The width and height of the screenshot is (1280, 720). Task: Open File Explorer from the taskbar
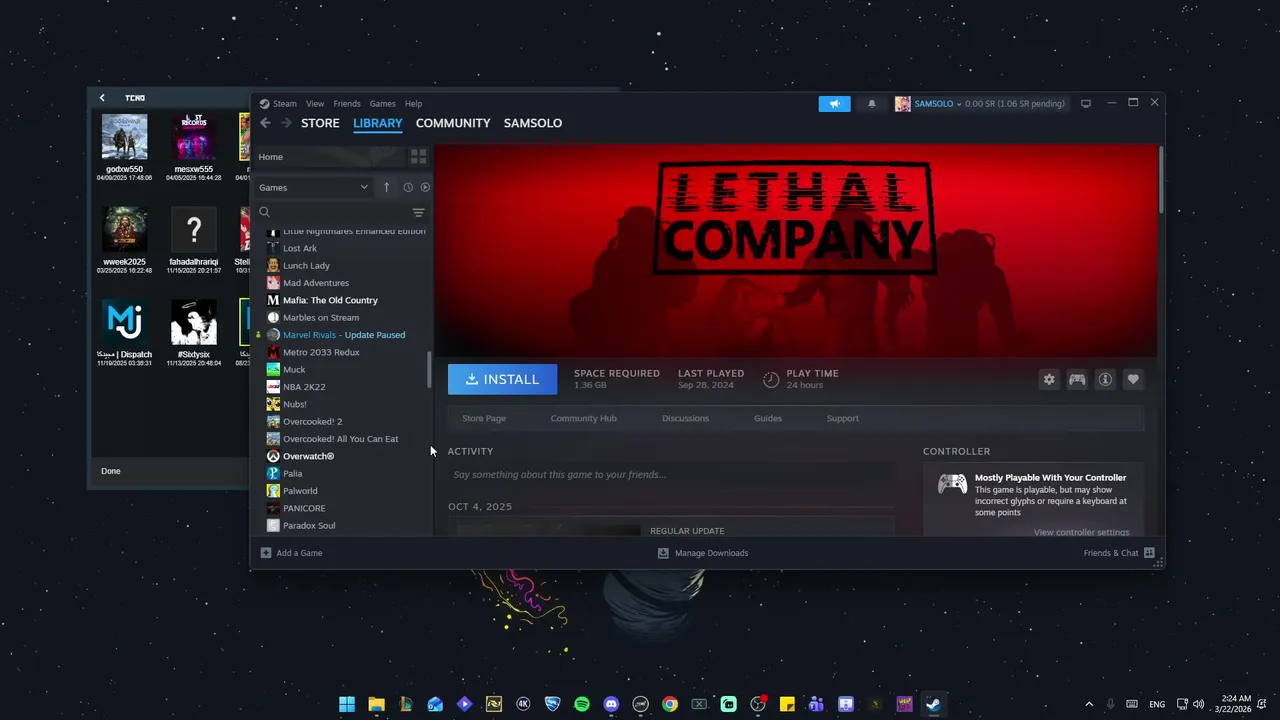(x=376, y=704)
